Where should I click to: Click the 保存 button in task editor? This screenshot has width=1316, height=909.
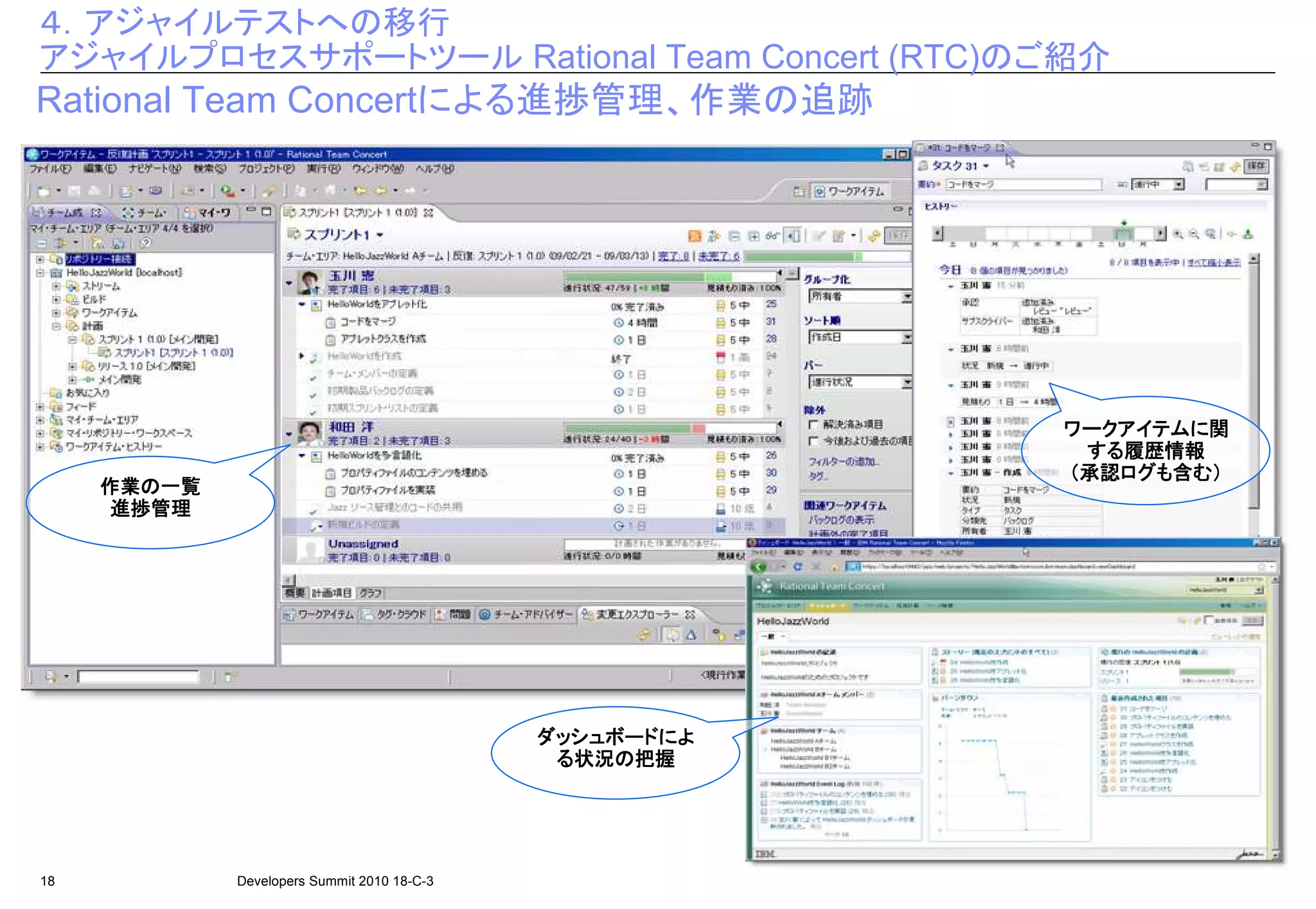[1256, 166]
